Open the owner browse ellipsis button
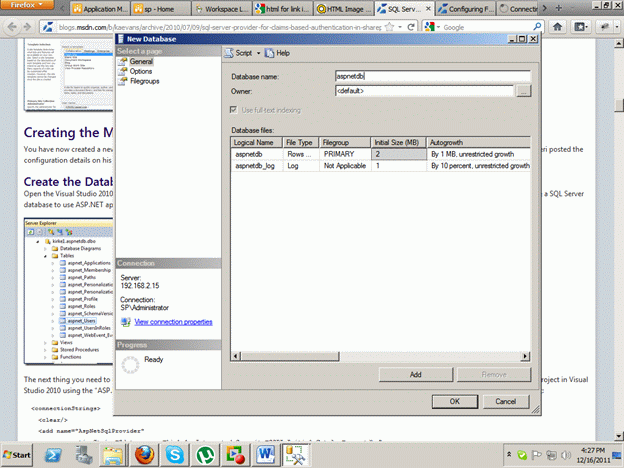The image size is (624, 468). 523,91
